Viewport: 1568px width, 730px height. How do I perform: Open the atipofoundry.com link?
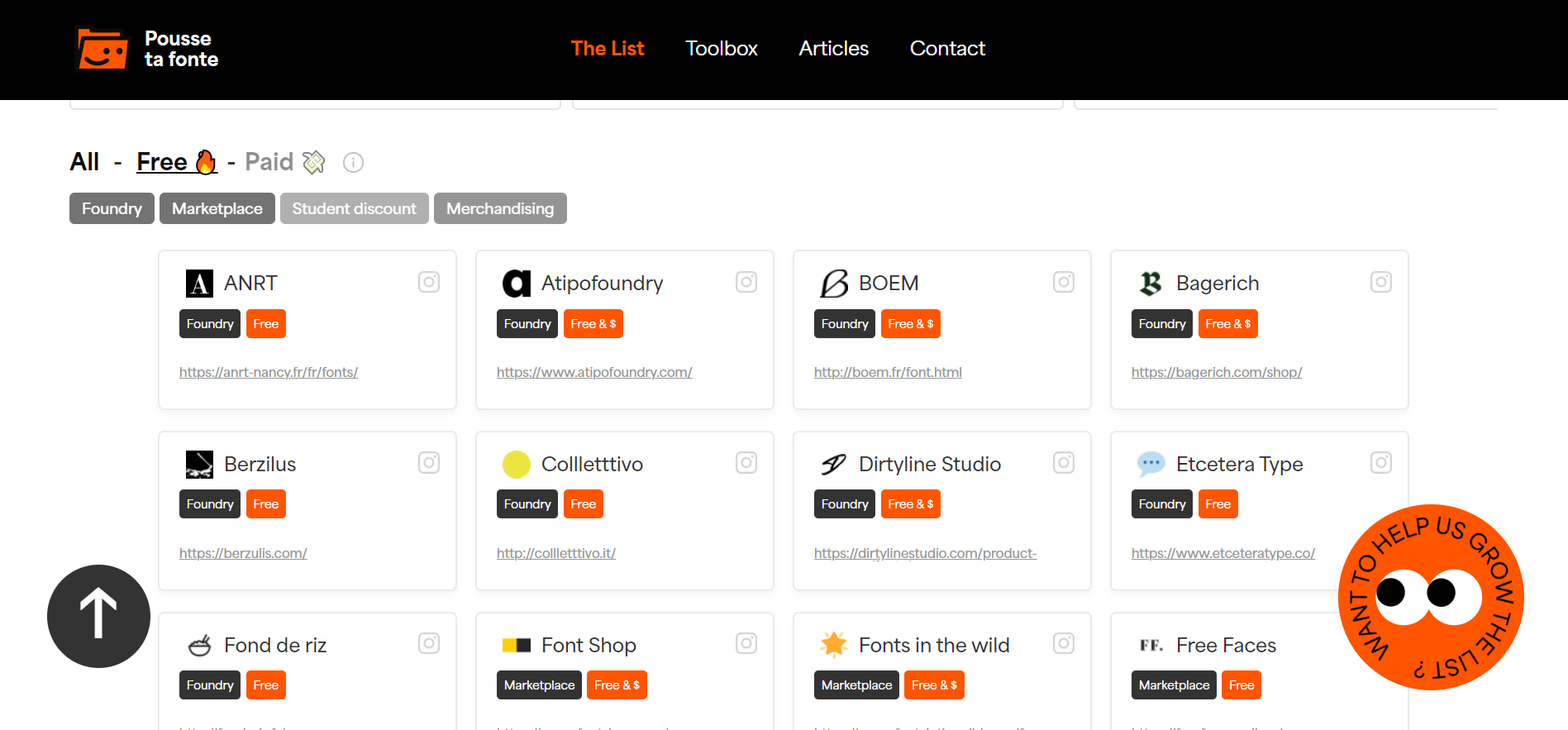tap(594, 372)
